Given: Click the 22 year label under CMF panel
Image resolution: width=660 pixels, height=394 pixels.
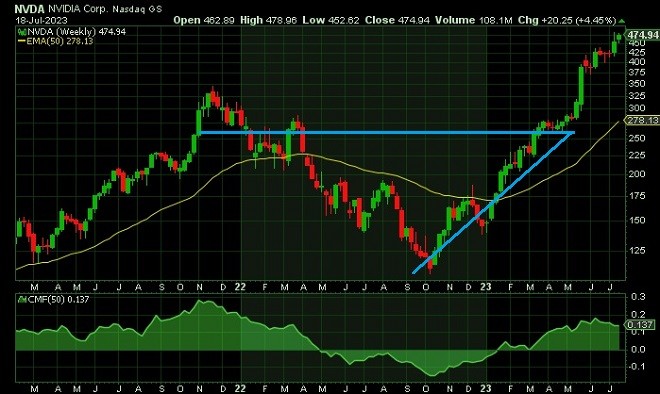Looking at the screenshot, I should [x=240, y=388].
